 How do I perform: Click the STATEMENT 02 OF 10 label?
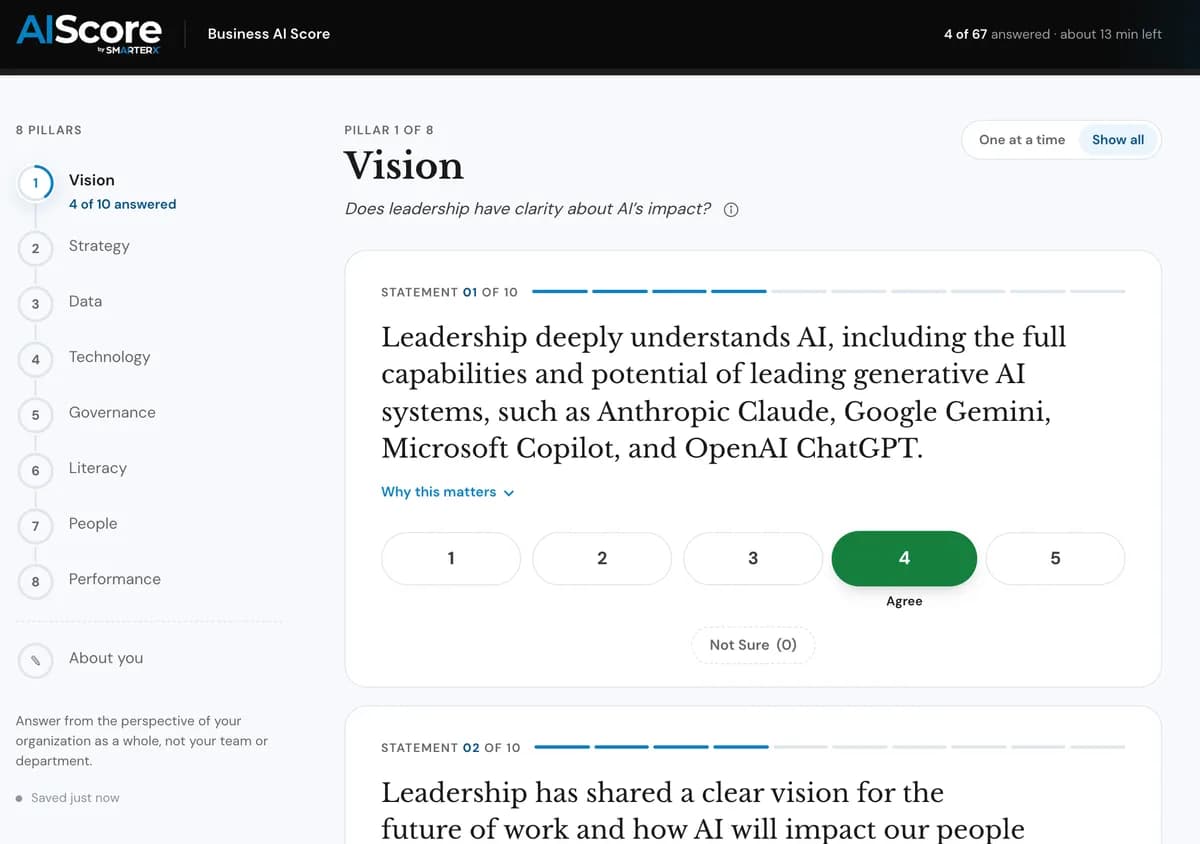[x=450, y=748]
